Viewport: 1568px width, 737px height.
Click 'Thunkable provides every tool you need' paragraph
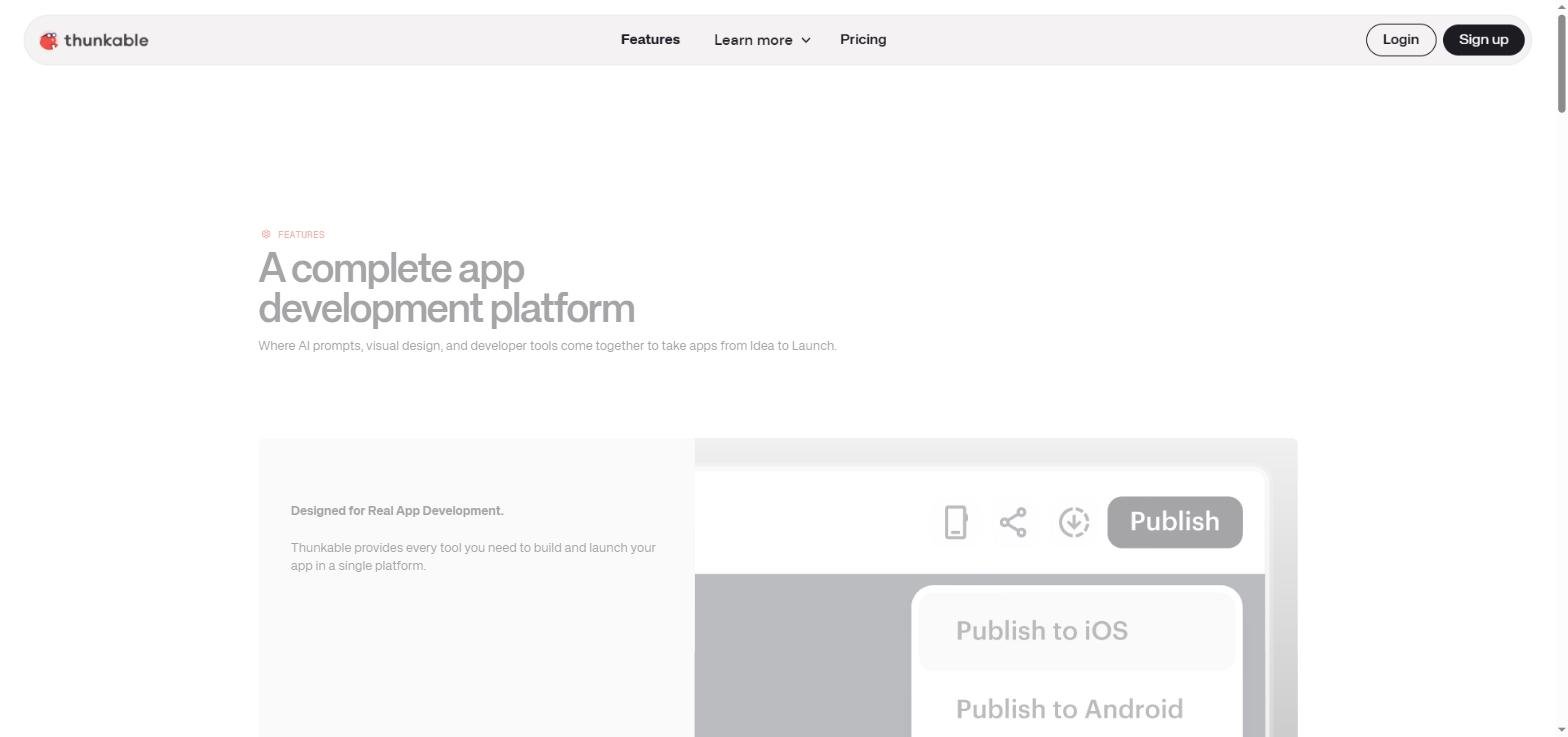[473, 557]
